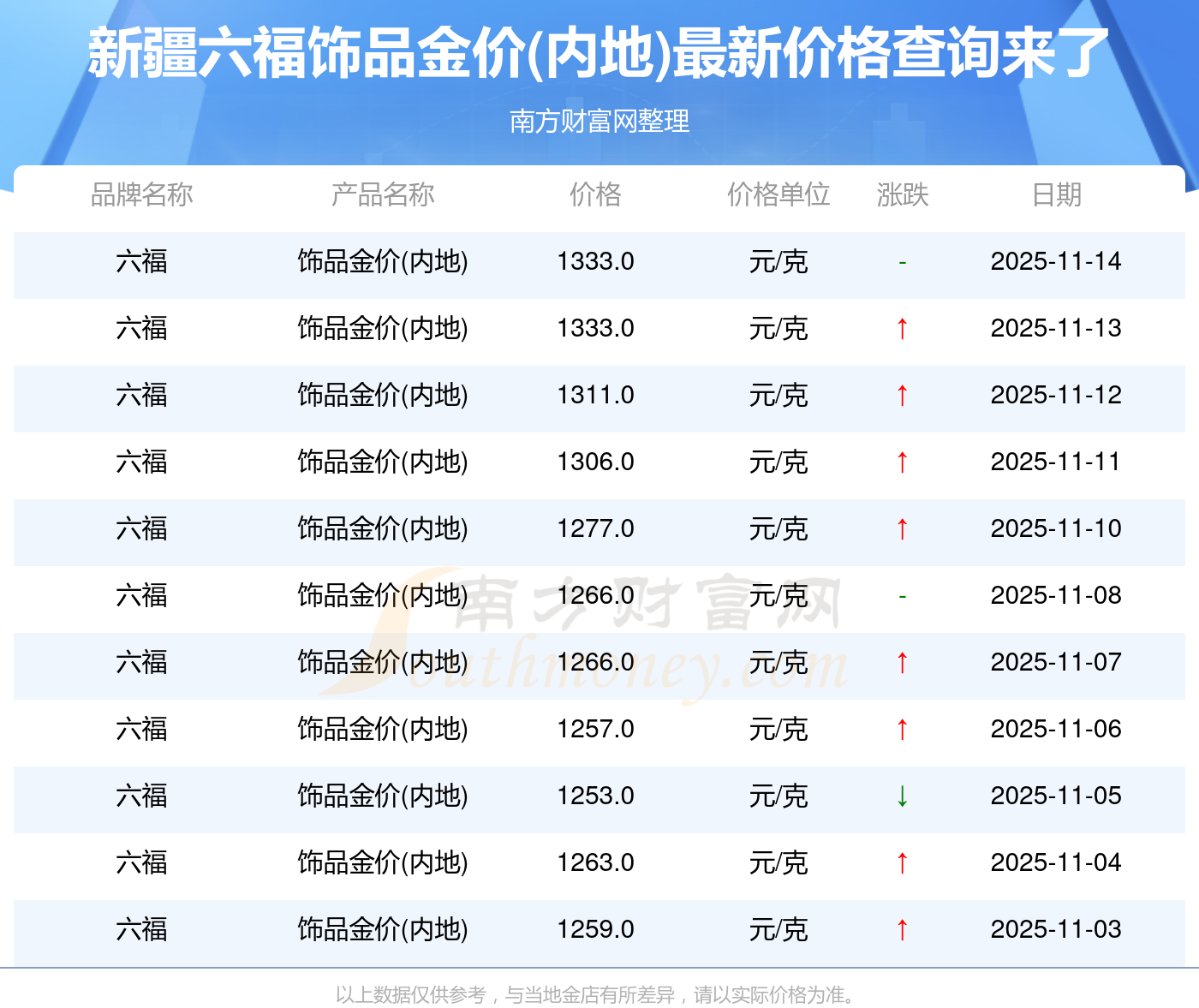The image size is (1199, 1008).
Task: Select the price value 1257.0
Action: pyautogui.click(x=595, y=729)
